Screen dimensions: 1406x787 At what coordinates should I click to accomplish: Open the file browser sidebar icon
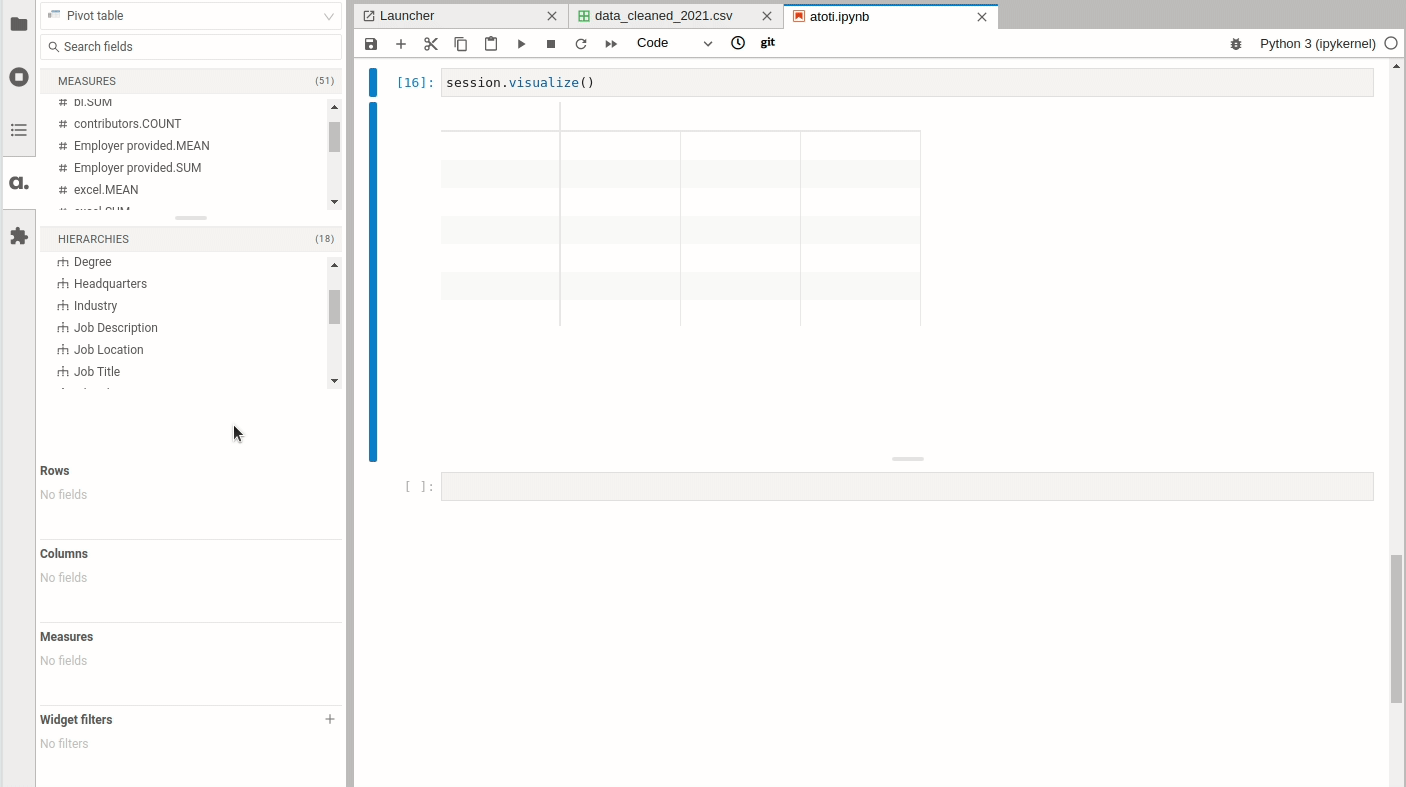18,24
